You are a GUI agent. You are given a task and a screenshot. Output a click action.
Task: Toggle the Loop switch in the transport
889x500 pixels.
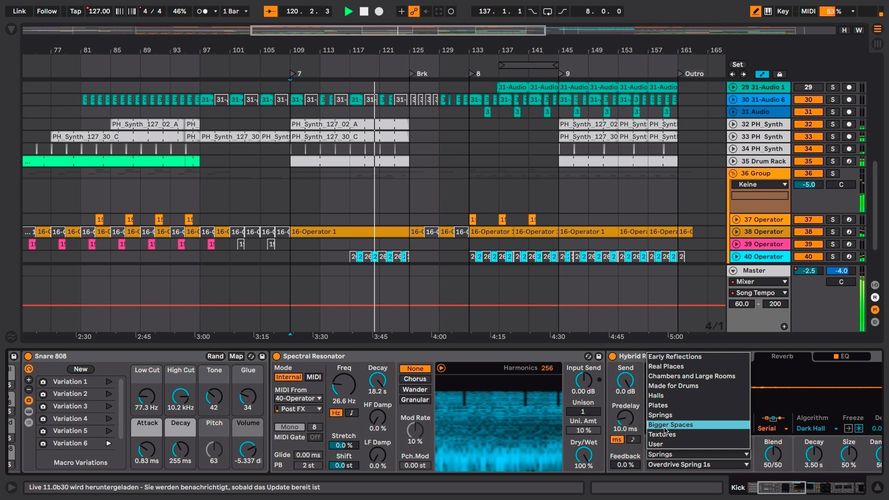(x=547, y=11)
